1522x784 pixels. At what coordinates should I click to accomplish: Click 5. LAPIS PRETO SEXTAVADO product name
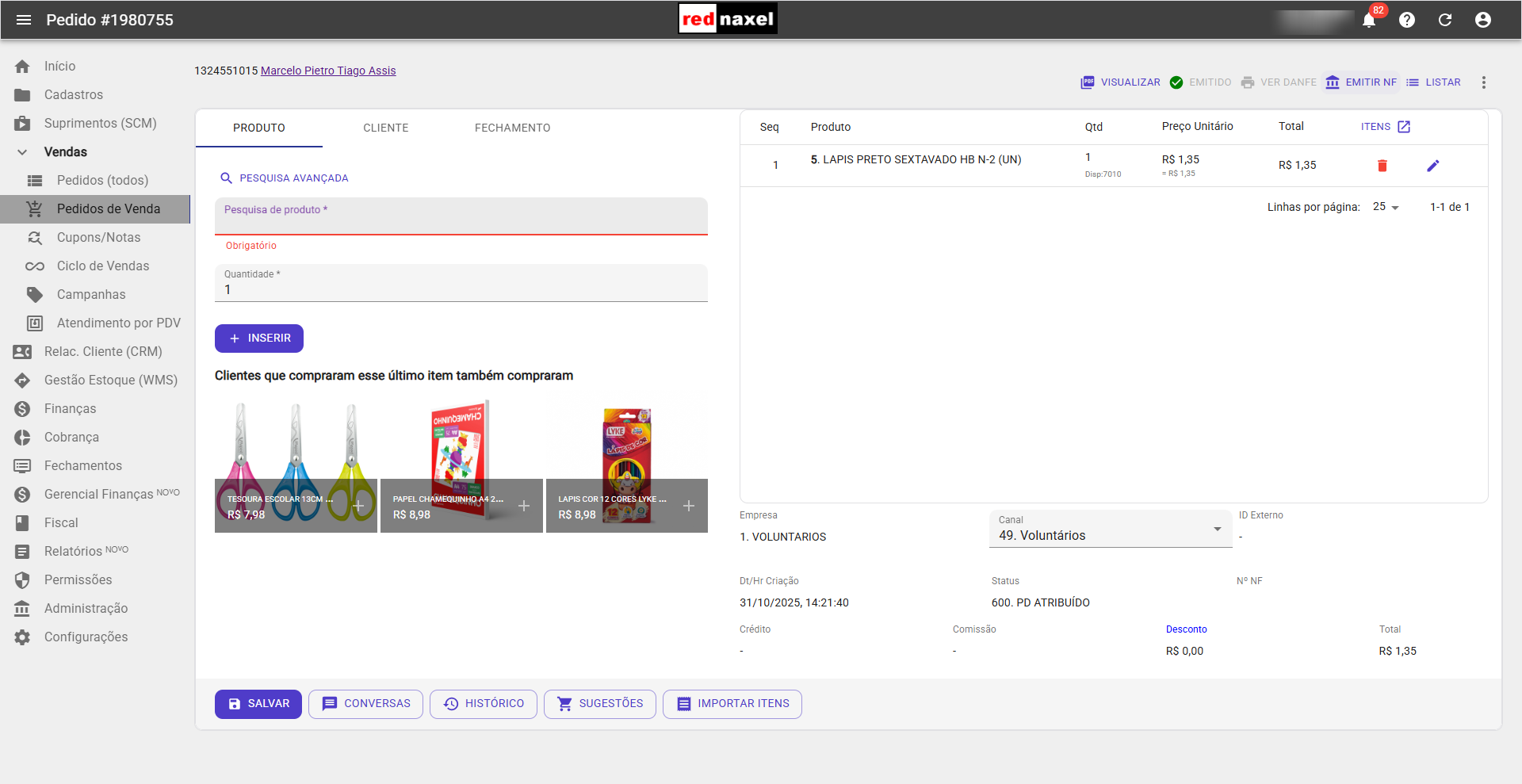tap(916, 159)
